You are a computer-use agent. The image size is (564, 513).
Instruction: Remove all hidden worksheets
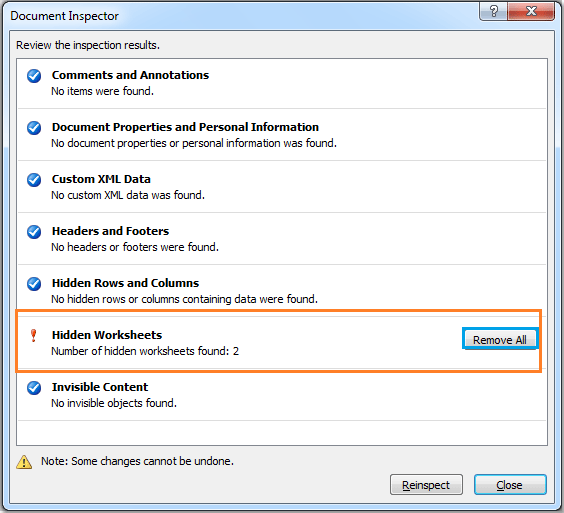tap(500, 340)
